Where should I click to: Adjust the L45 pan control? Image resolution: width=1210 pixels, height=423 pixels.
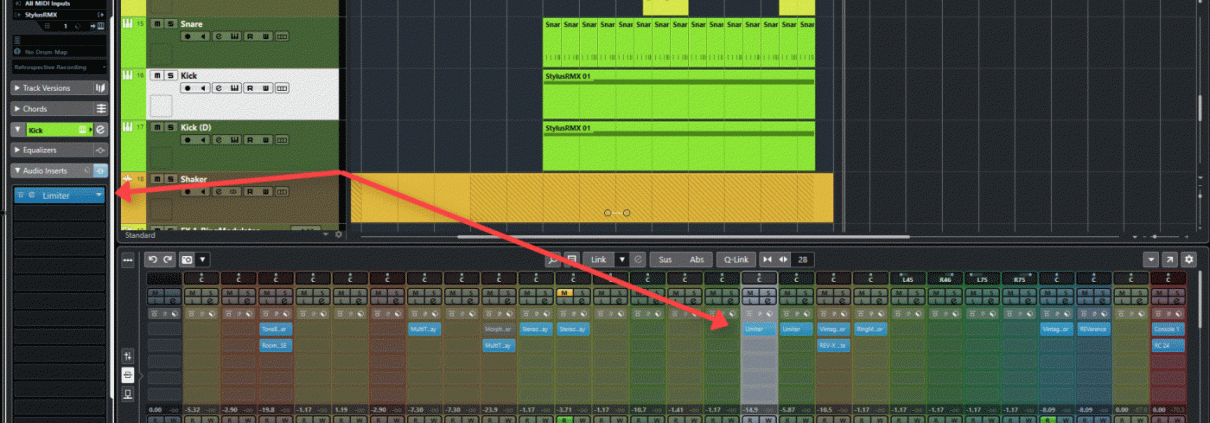907,278
